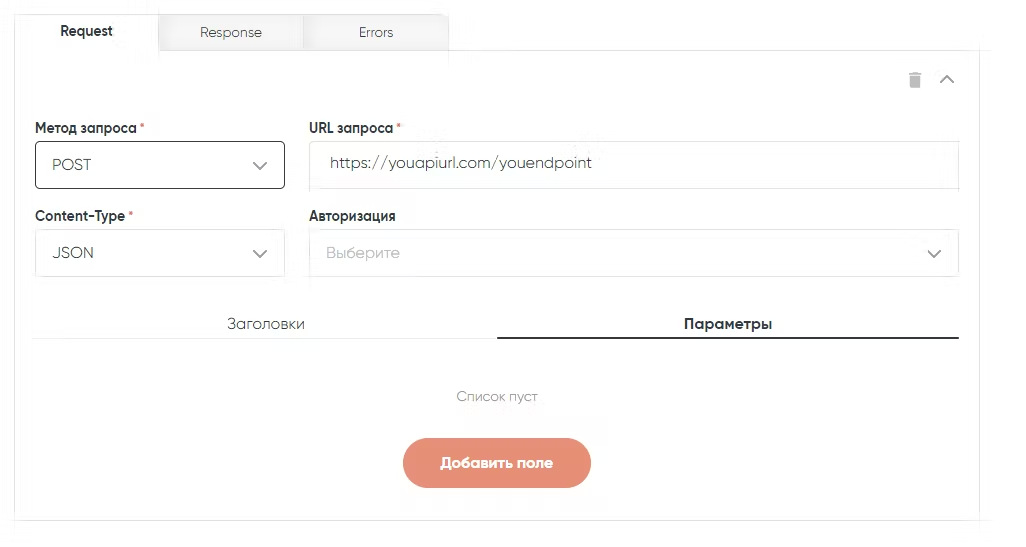Click the 'Список пуст' empty list message

tap(497, 397)
